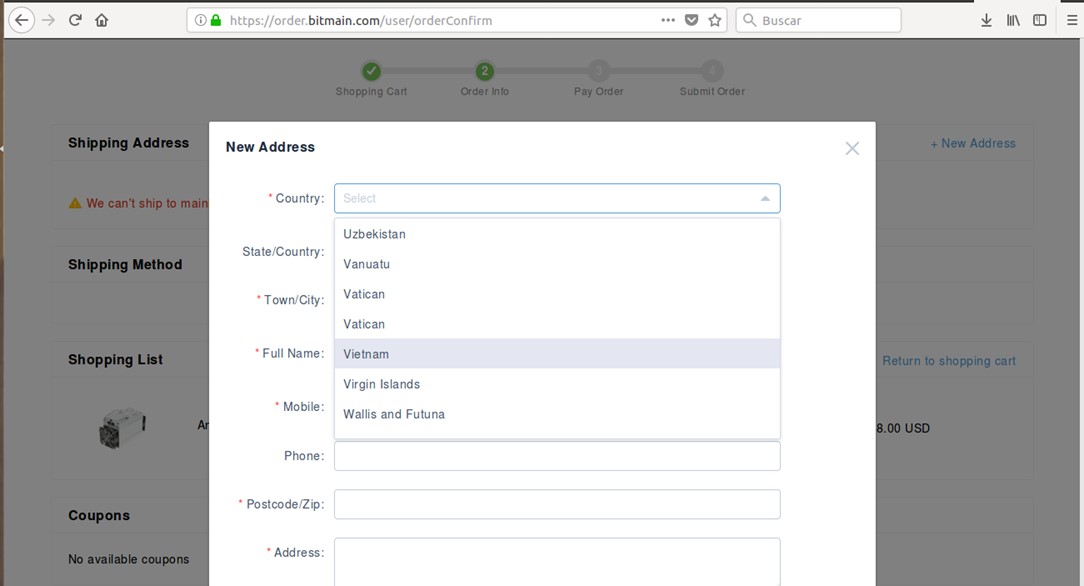Show the browser library icon
The height and width of the screenshot is (586, 1084).
pos(1013,20)
